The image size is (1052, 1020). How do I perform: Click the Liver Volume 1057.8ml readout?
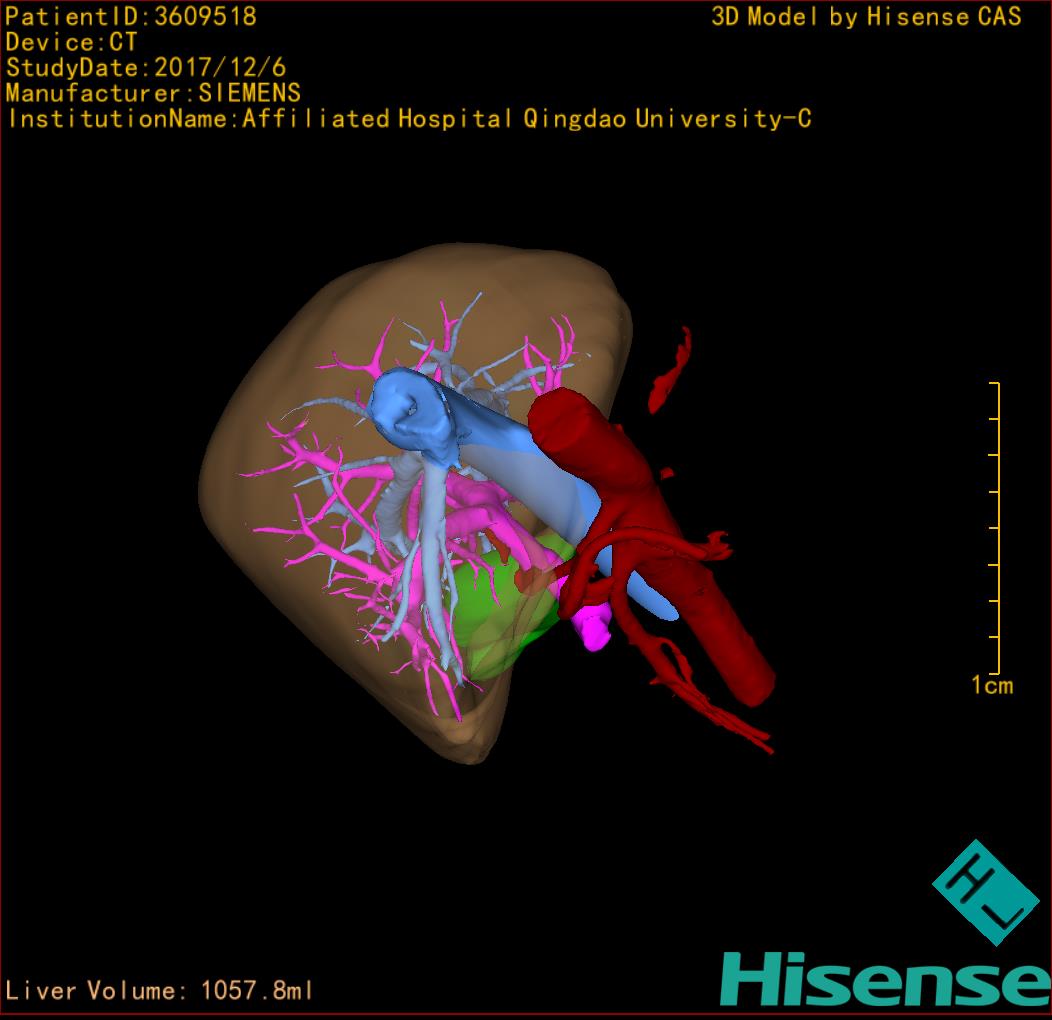coord(160,991)
